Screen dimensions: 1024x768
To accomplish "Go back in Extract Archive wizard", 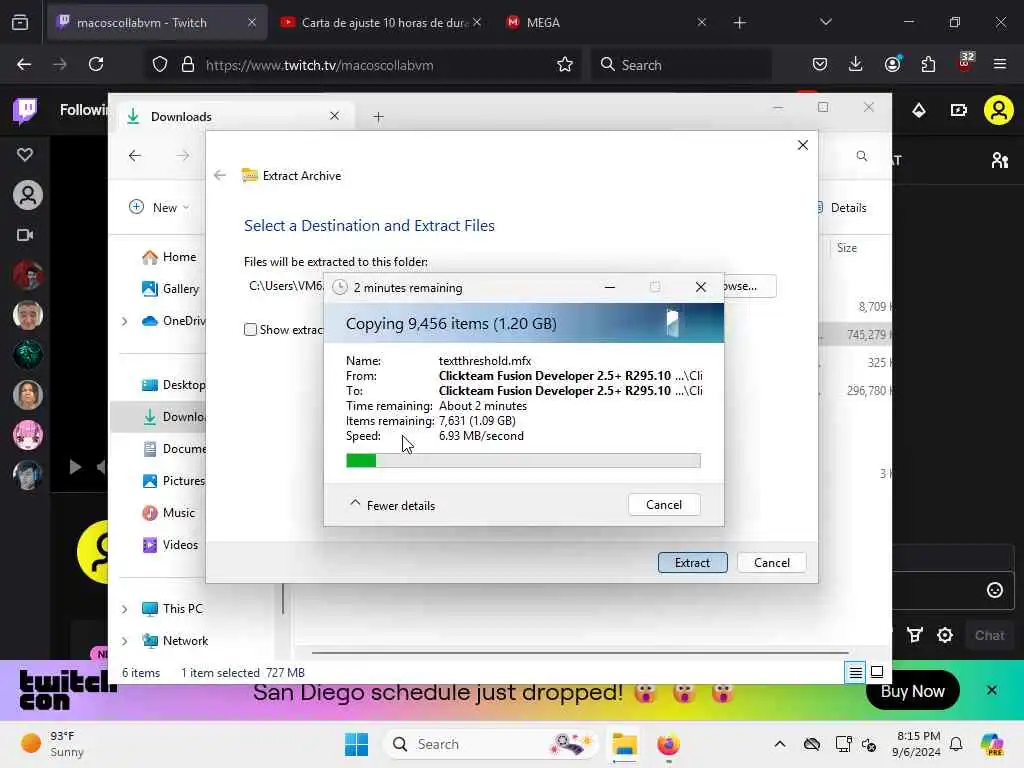I will (220, 175).
